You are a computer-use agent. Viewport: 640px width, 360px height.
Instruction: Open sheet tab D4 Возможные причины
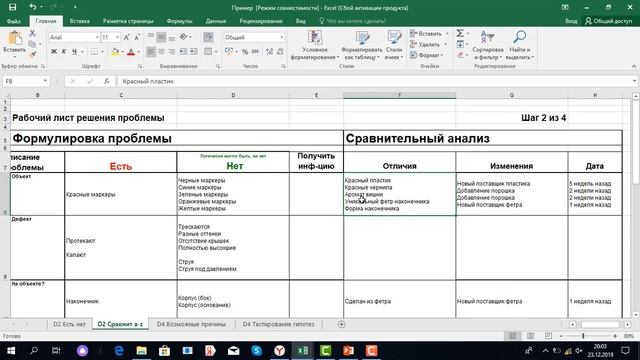tap(191, 324)
